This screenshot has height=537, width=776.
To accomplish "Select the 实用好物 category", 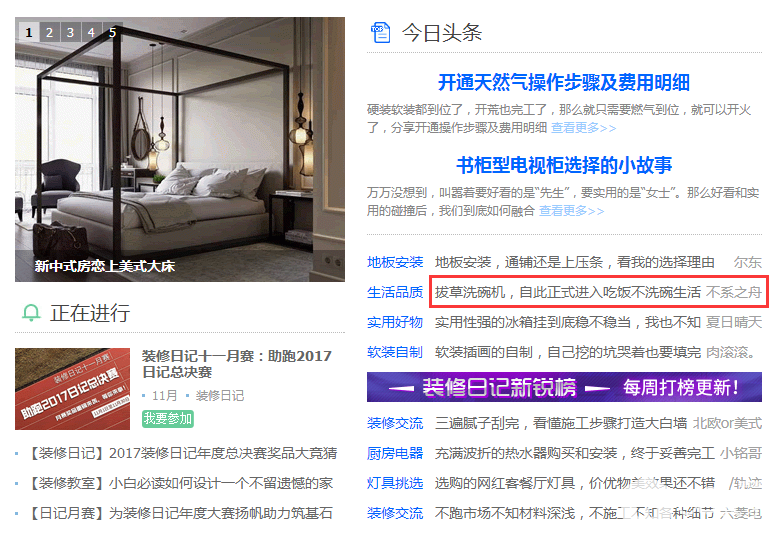I will [395, 322].
